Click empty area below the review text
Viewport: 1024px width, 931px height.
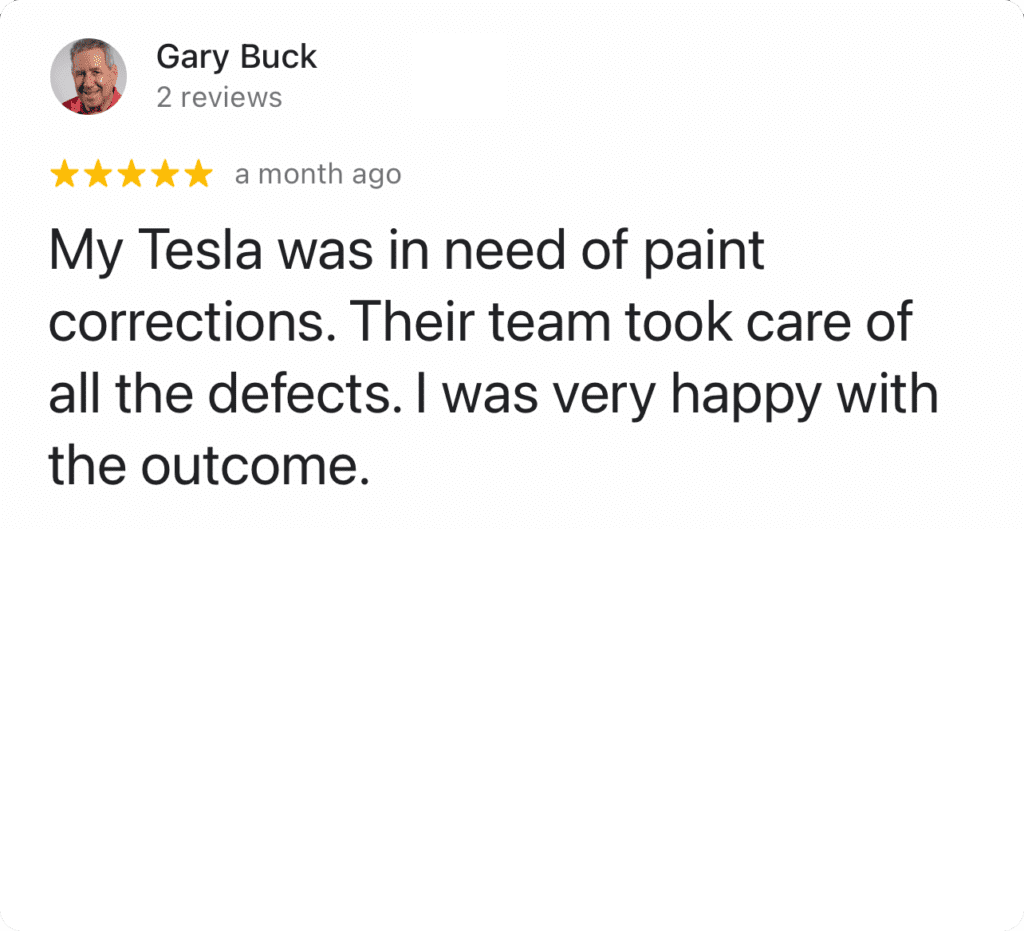pos(512,705)
